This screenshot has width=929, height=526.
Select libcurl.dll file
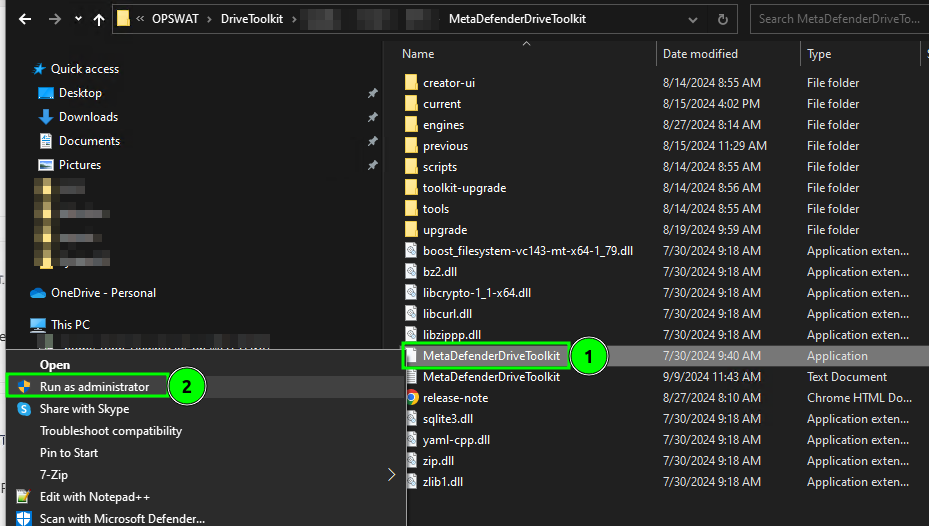[447, 314]
